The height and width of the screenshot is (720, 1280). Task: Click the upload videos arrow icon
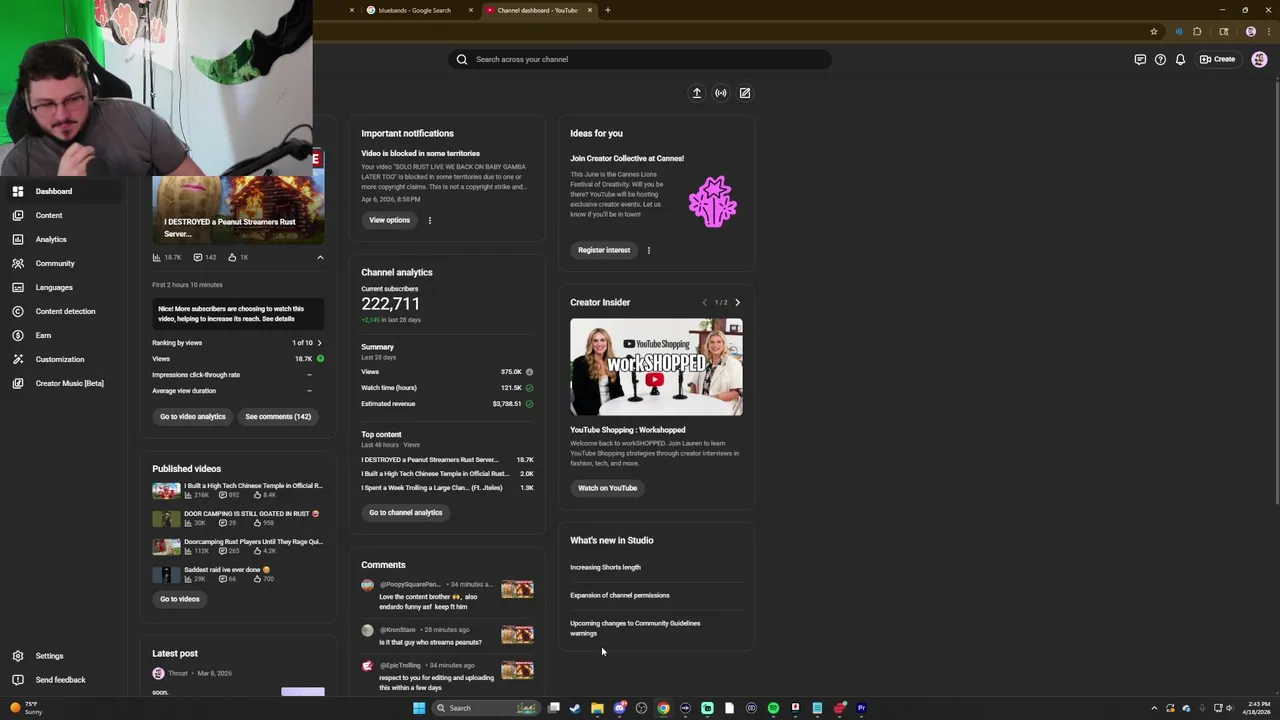(x=697, y=93)
